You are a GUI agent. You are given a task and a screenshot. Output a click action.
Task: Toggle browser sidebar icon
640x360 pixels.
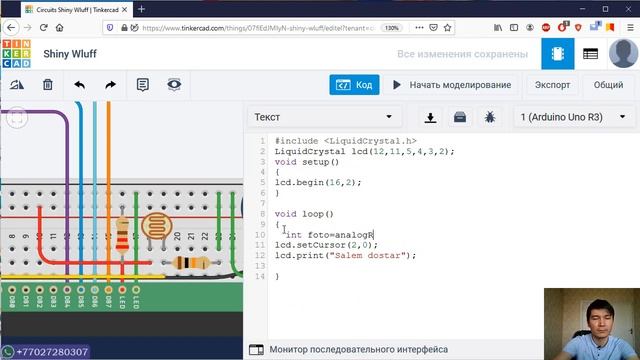(x=514, y=28)
